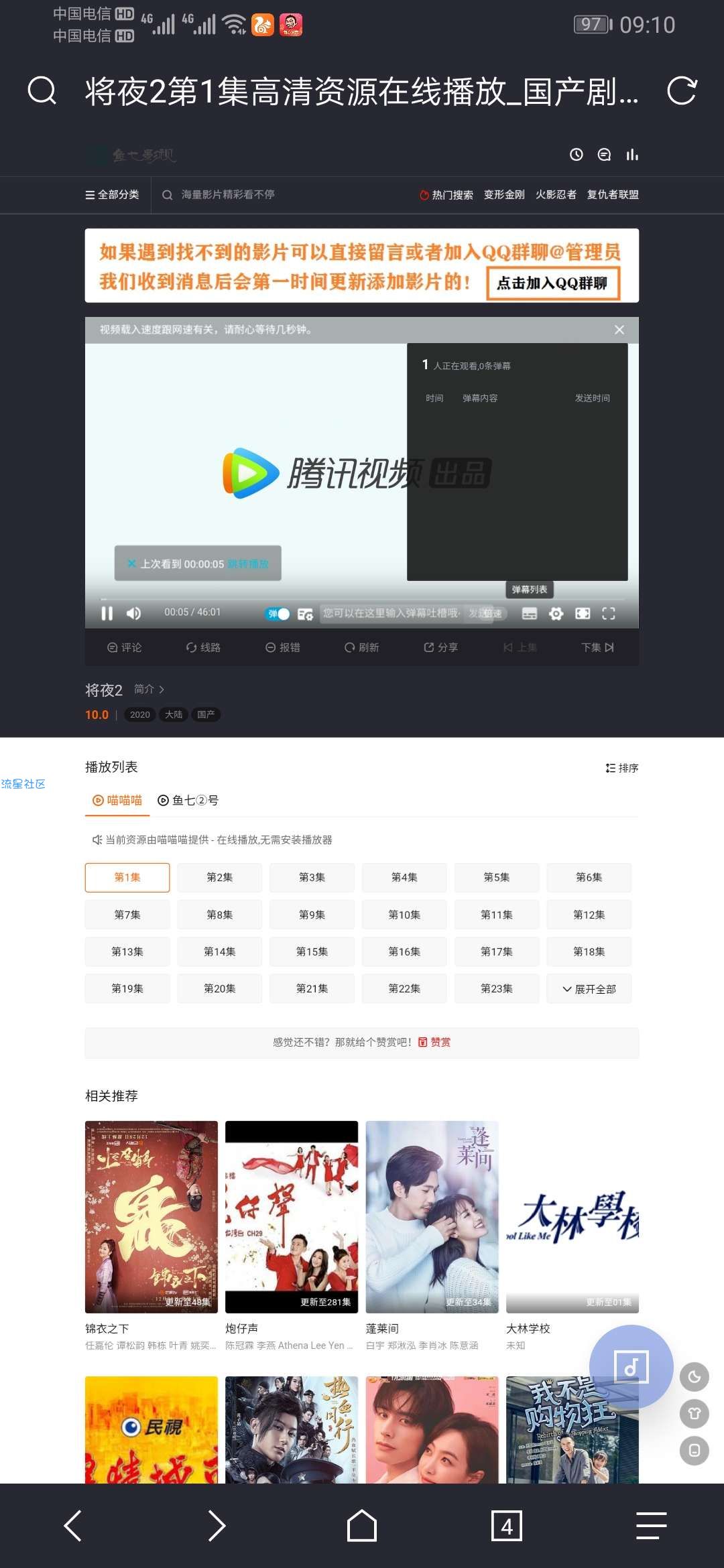Viewport: 724px width, 1568px height.
Task: Seek on the video progress bar
Action: pyautogui.click(x=362, y=599)
